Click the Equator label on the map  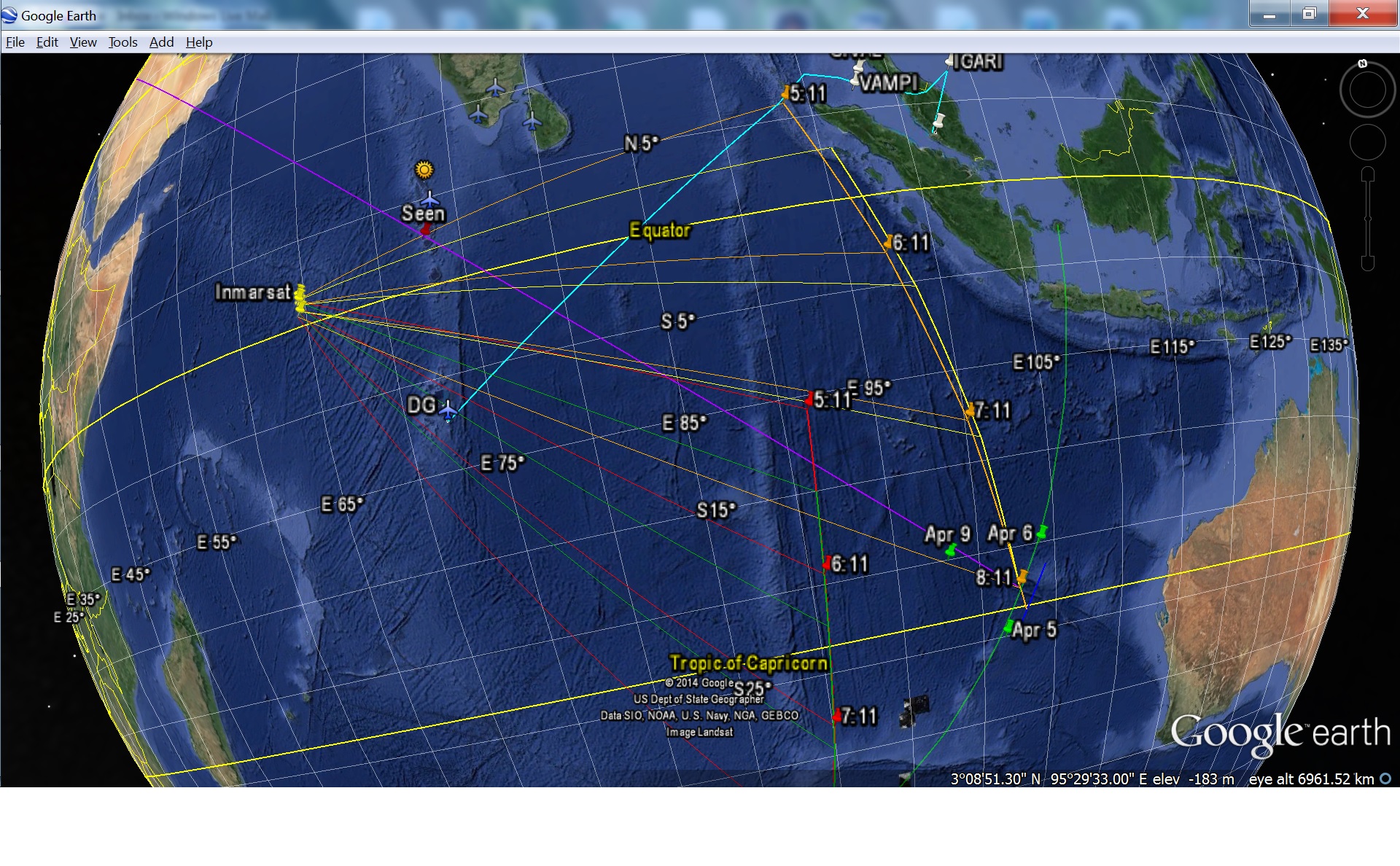click(x=659, y=230)
